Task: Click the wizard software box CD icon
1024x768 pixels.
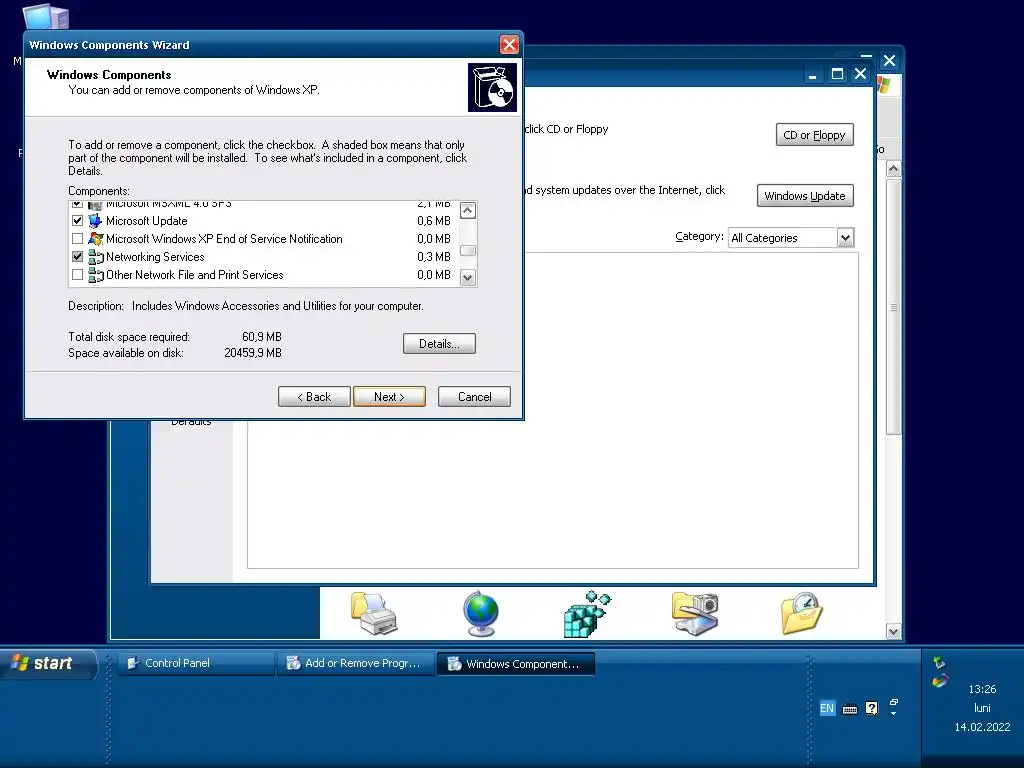Action: click(492, 88)
